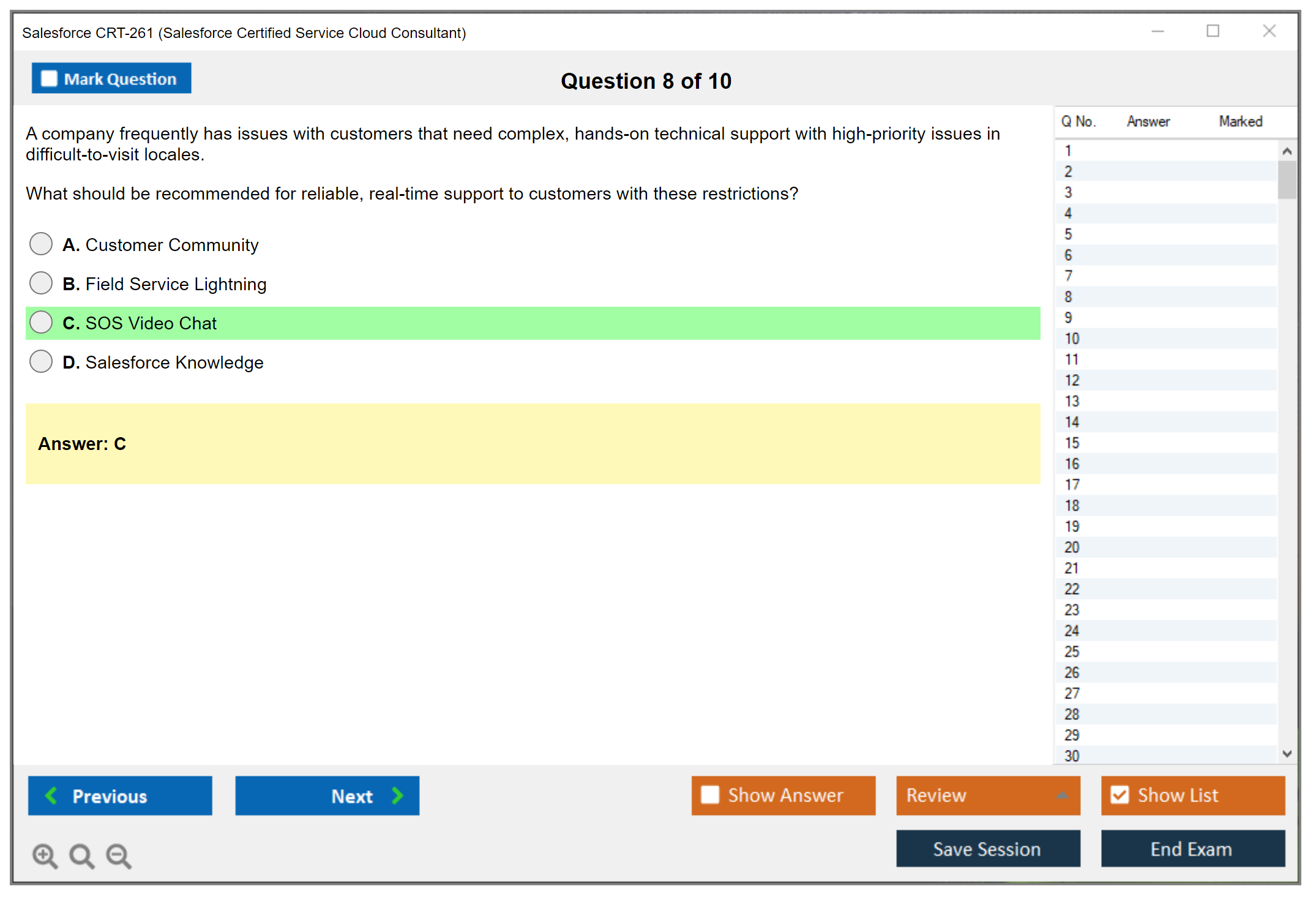Screen dimensions: 1316x900
Task: Click the green left arrow on Previous
Action: [51, 795]
